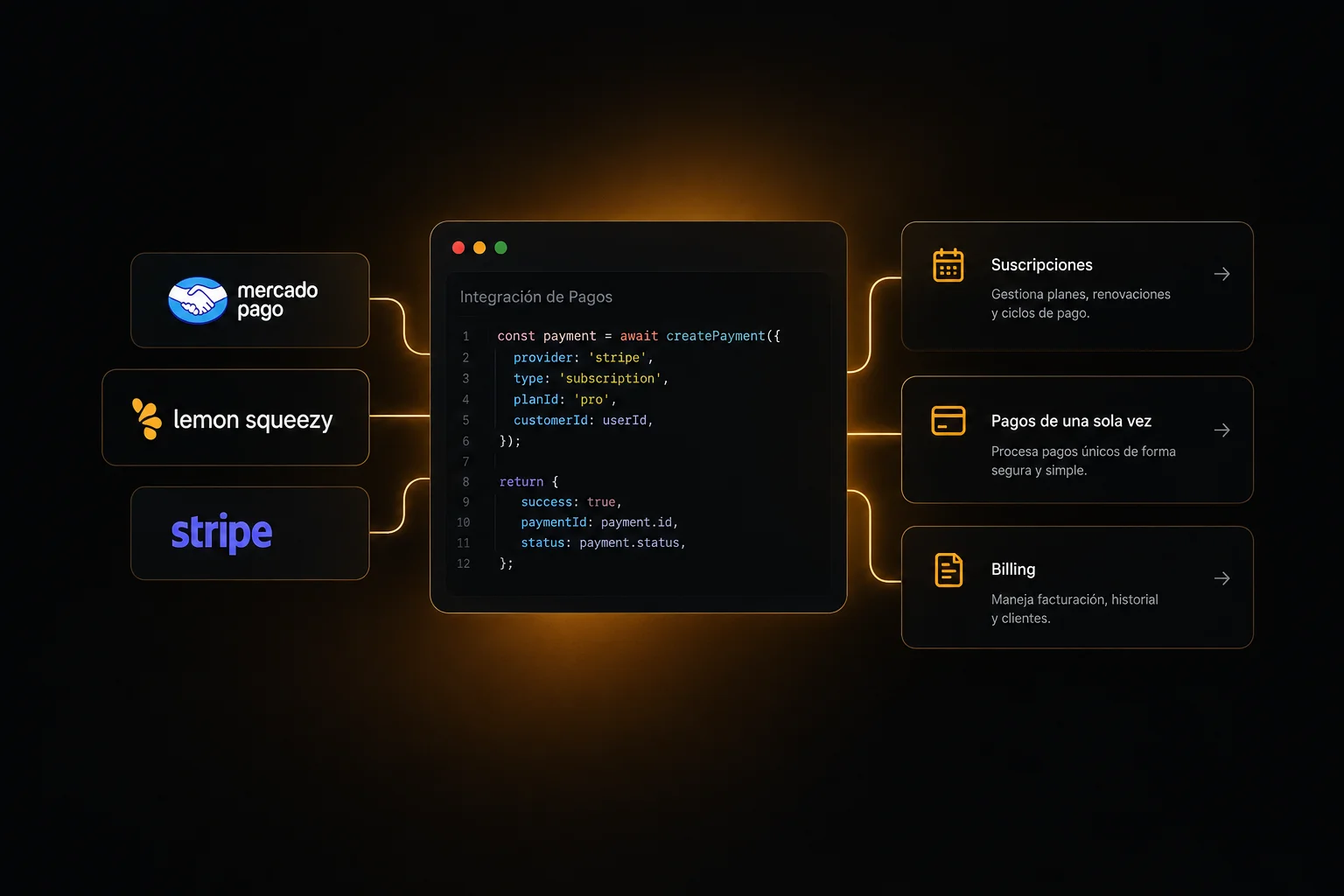The image size is (1344, 896).
Task: Click the Billing document icon
Action: pos(948,570)
